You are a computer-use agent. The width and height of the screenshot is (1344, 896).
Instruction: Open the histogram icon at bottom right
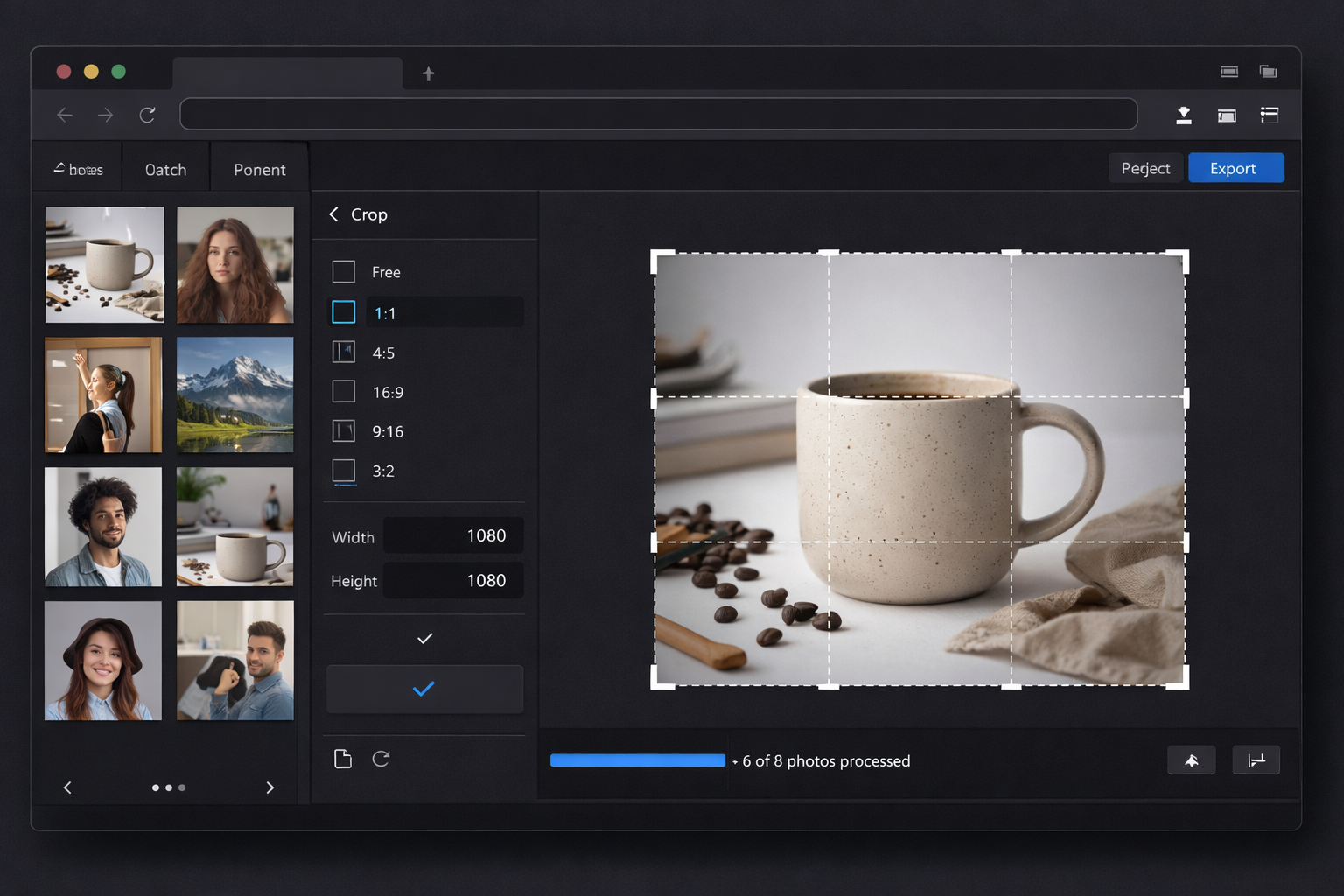[1256, 759]
